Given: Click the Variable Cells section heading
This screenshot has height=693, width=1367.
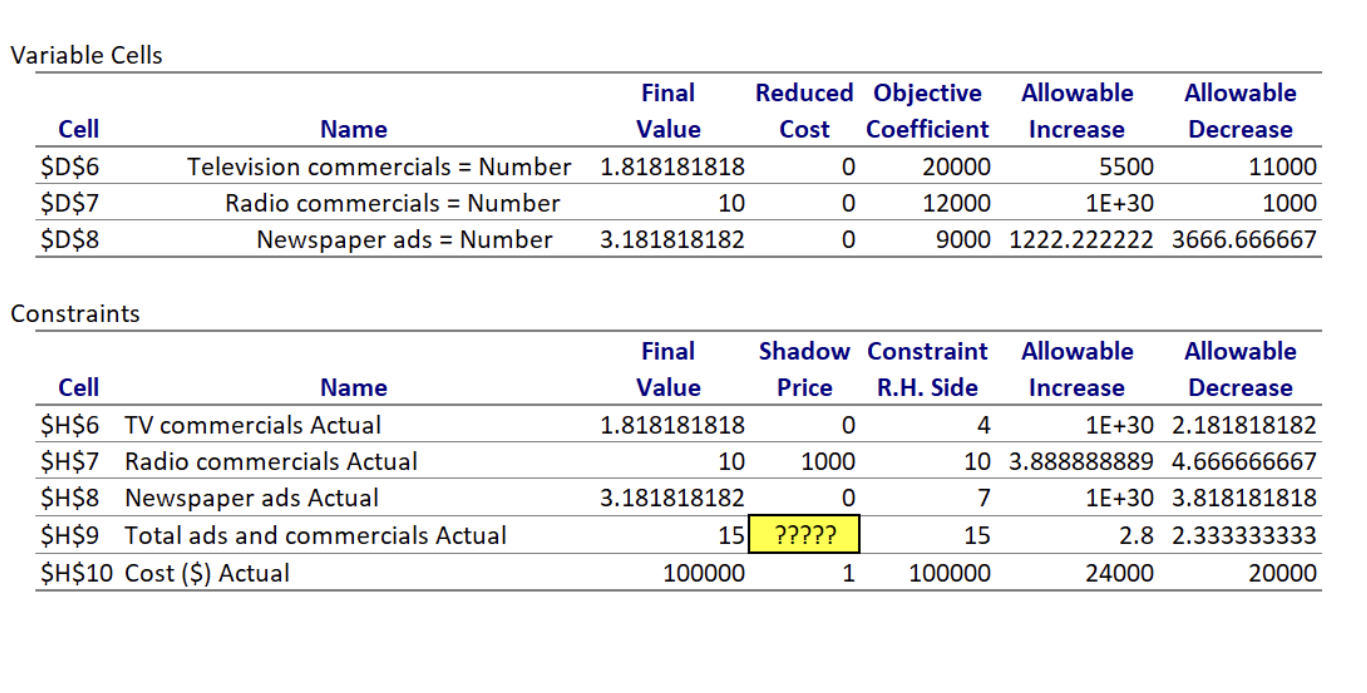Looking at the screenshot, I should pyautogui.click(x=86, y=56).
